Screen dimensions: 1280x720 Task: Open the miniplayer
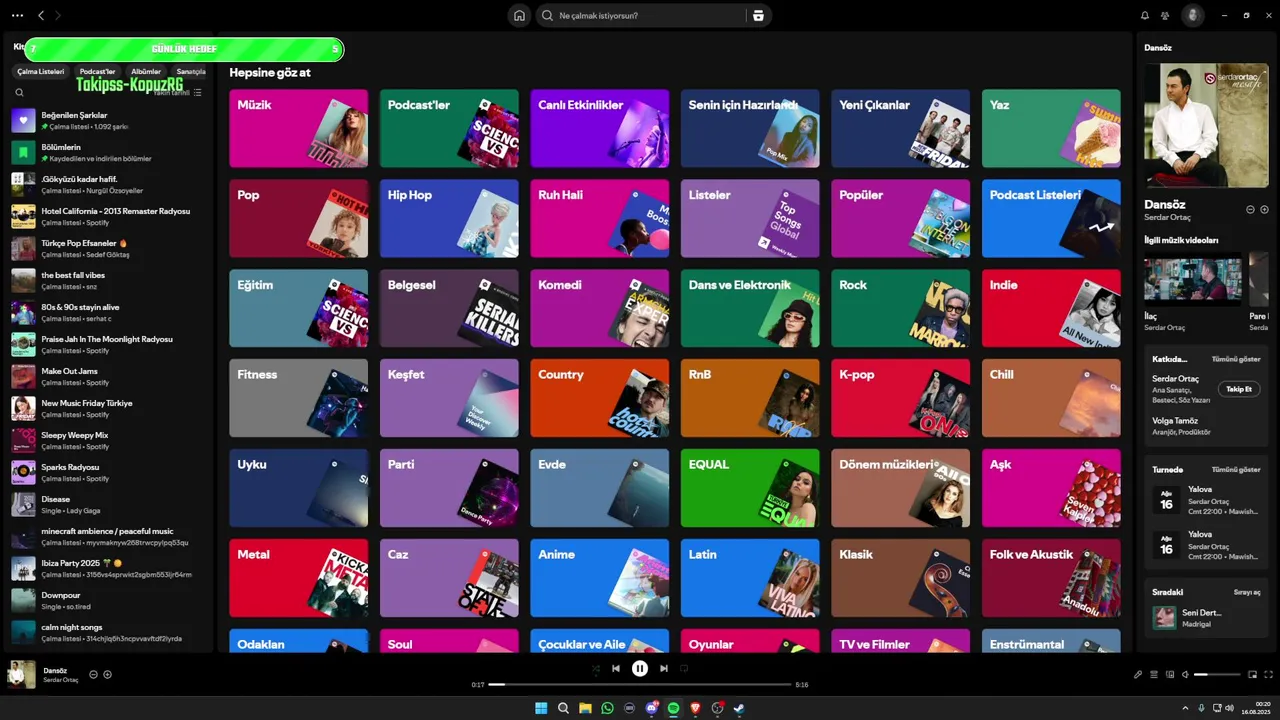coord(1254,674)
